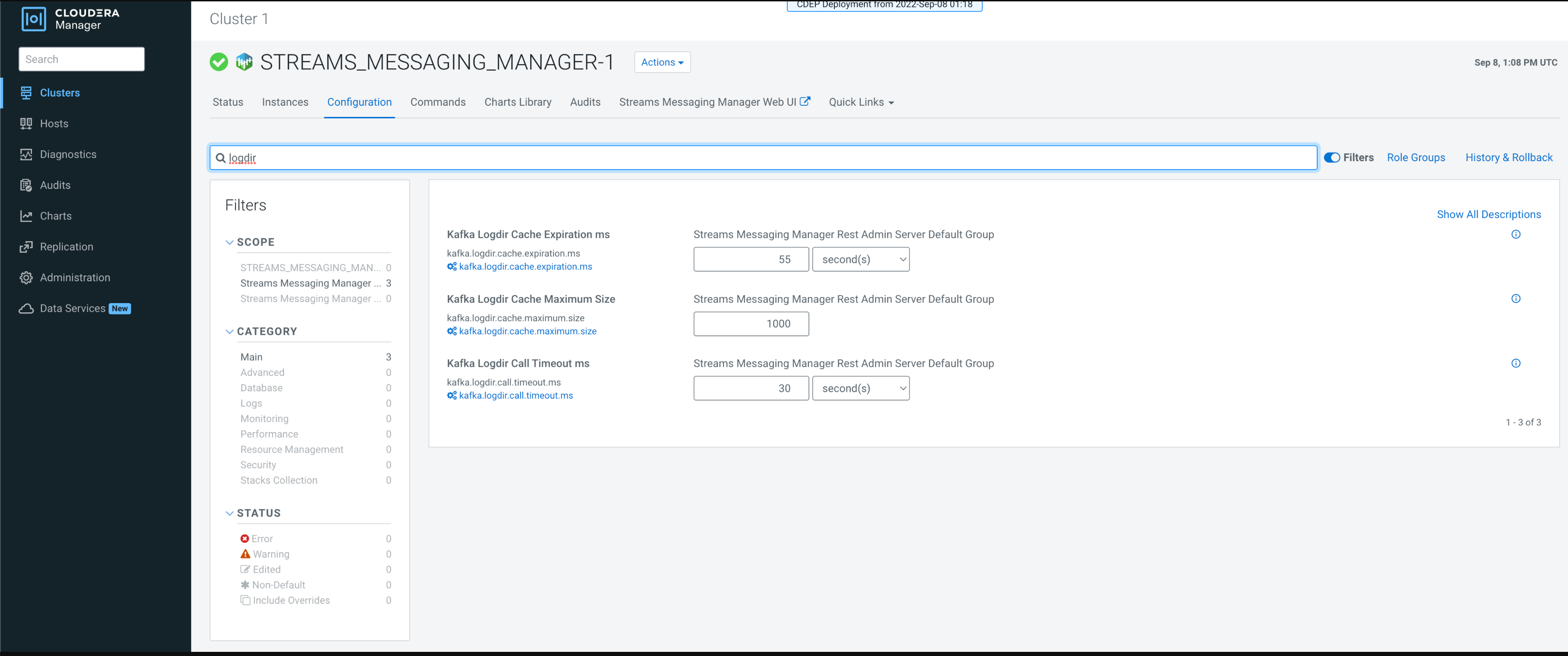Click the Administration gear icon
The width and height of the screenshot is (1568, 656).
tap(25, 278)
